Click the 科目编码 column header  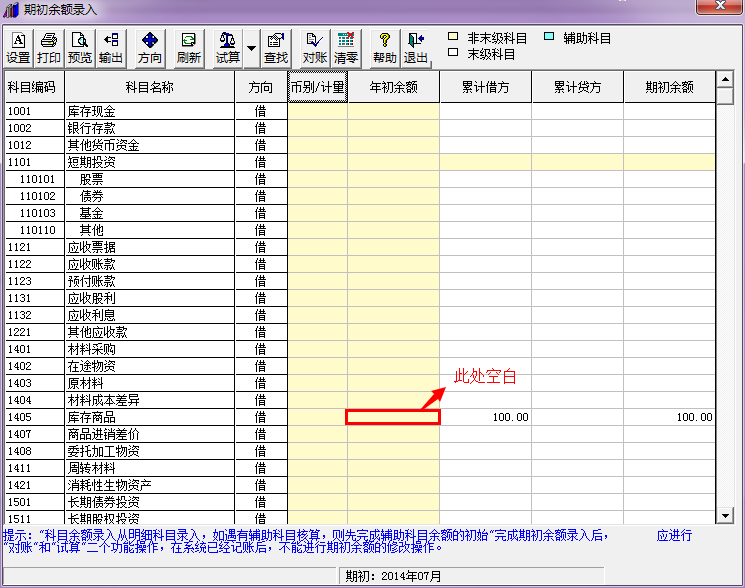[x=34, y=87]
